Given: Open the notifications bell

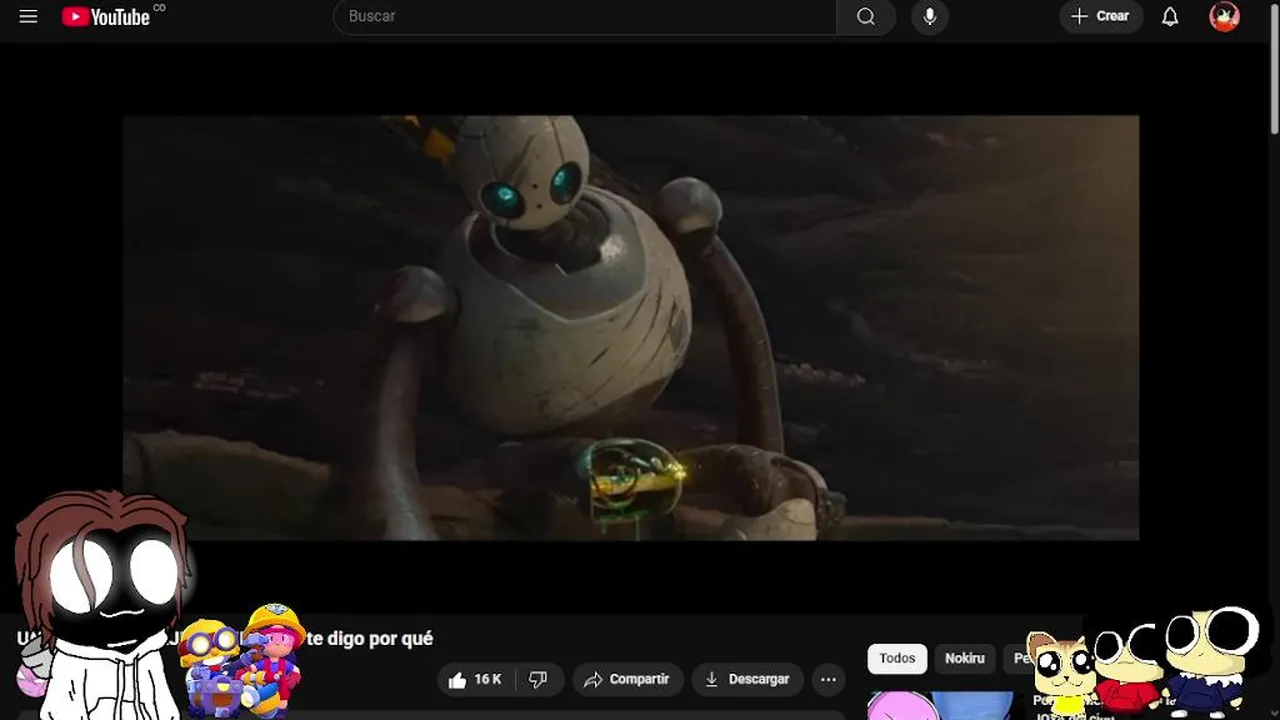Looking at the screenshot, I should pyautogui.click(x=1170, y=16).
